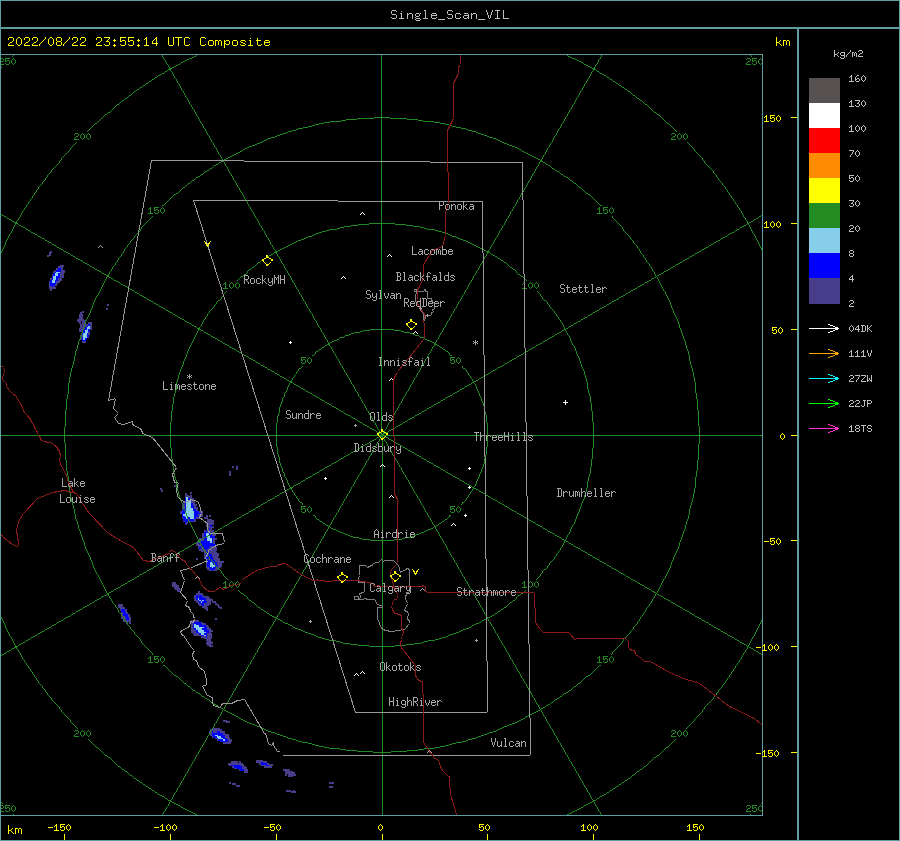
Task: Click the white plus marker near Drumheller
Action: pos(565,402)
